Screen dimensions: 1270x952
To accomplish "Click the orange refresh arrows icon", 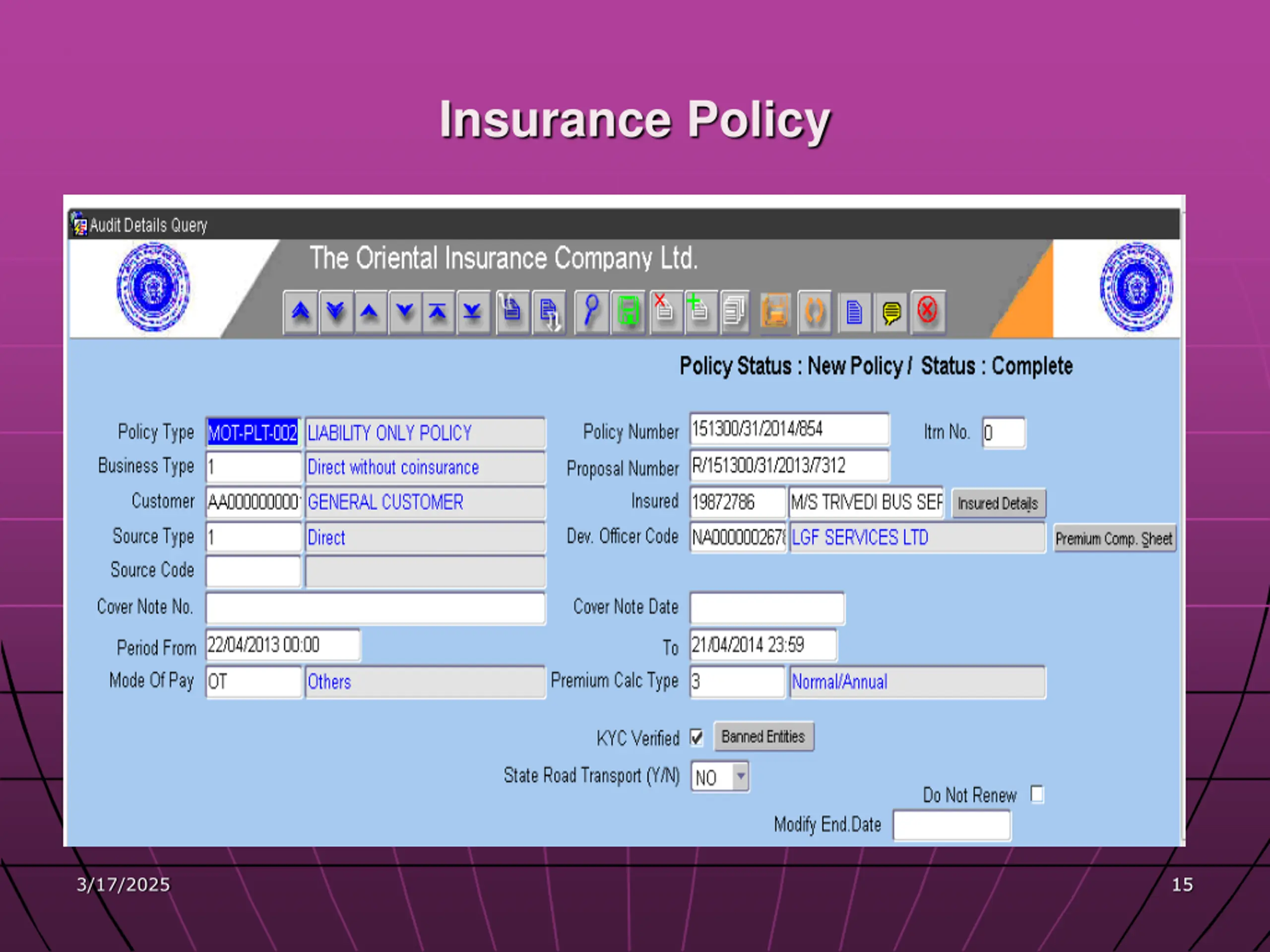I will (x=814, y=311).
